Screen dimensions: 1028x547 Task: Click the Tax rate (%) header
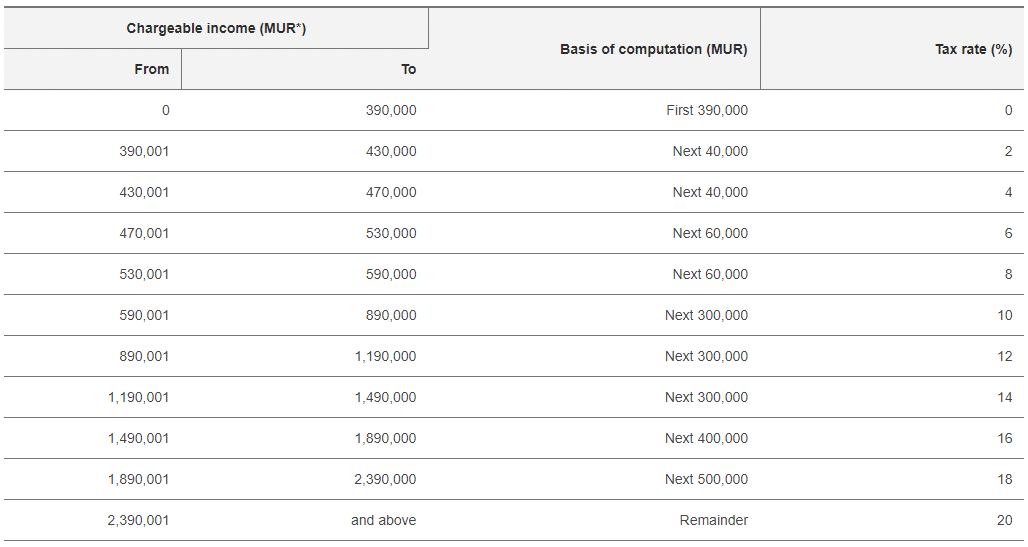click(892, 49)
